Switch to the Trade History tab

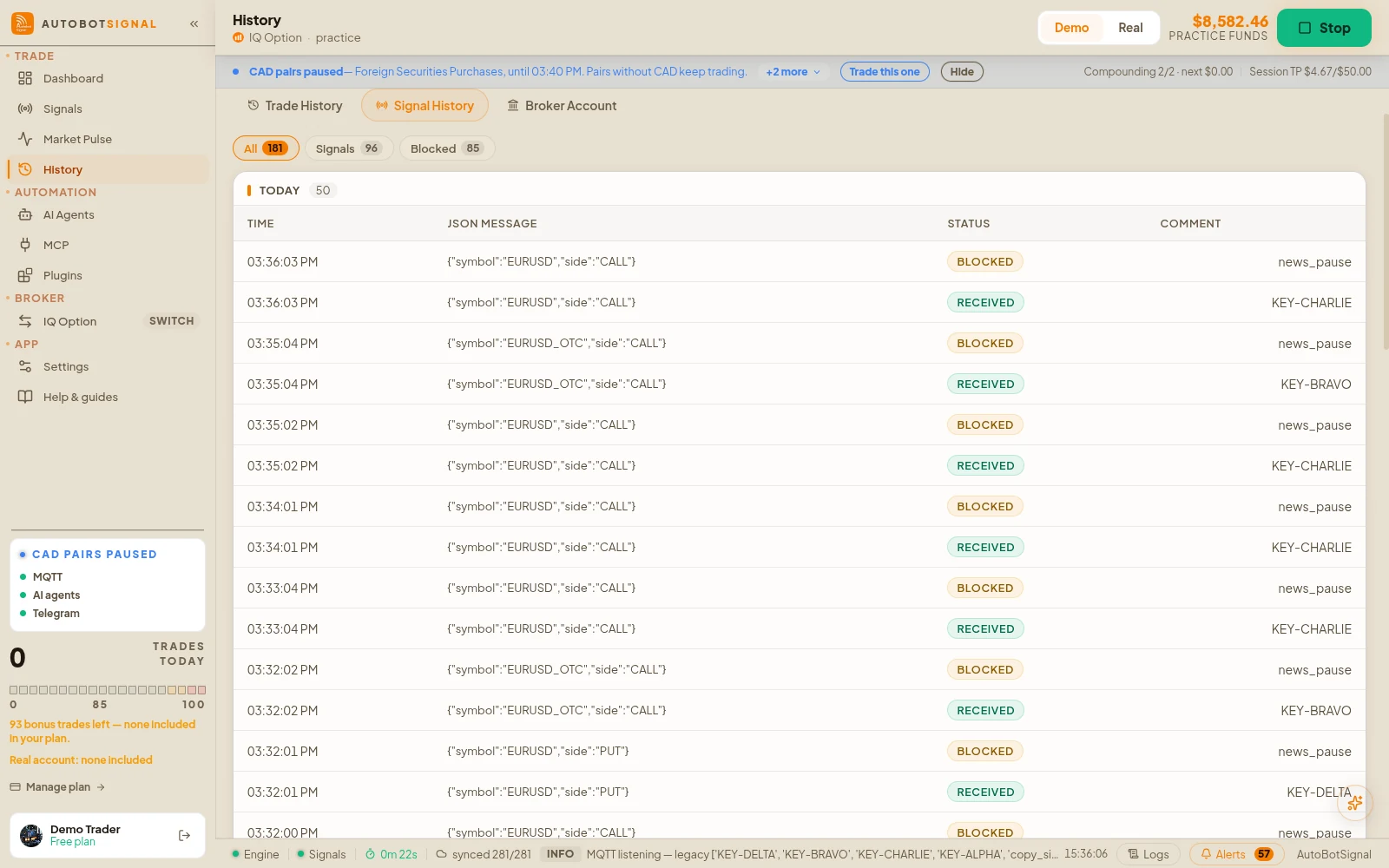pos(295,106)
